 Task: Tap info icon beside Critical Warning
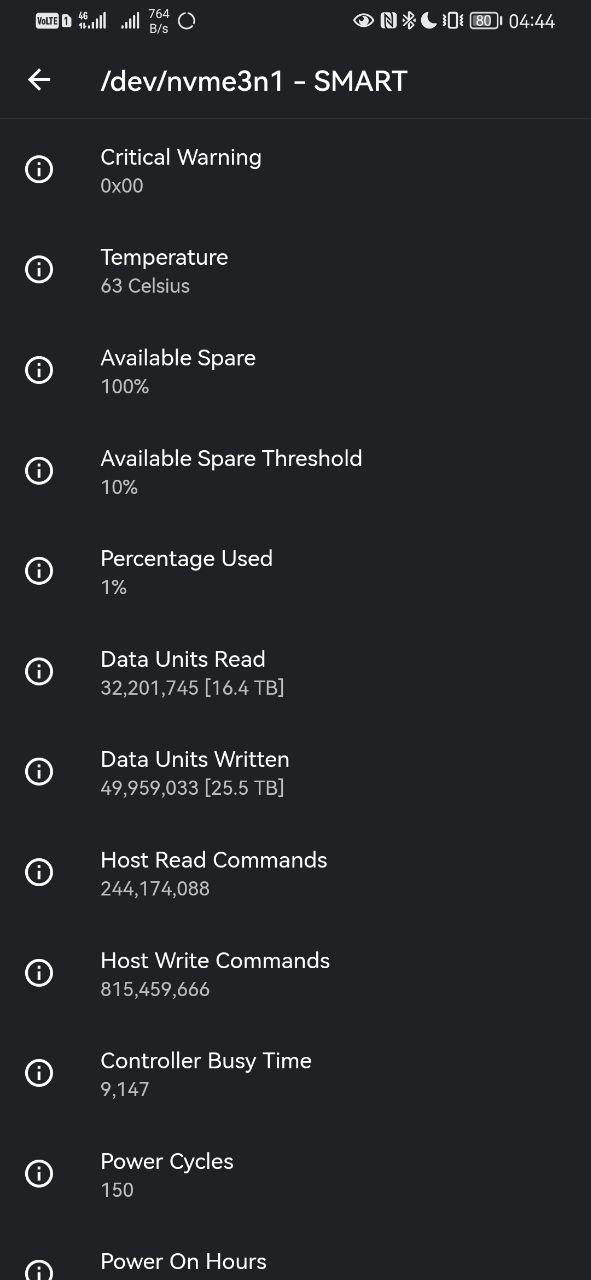point(39,169)
